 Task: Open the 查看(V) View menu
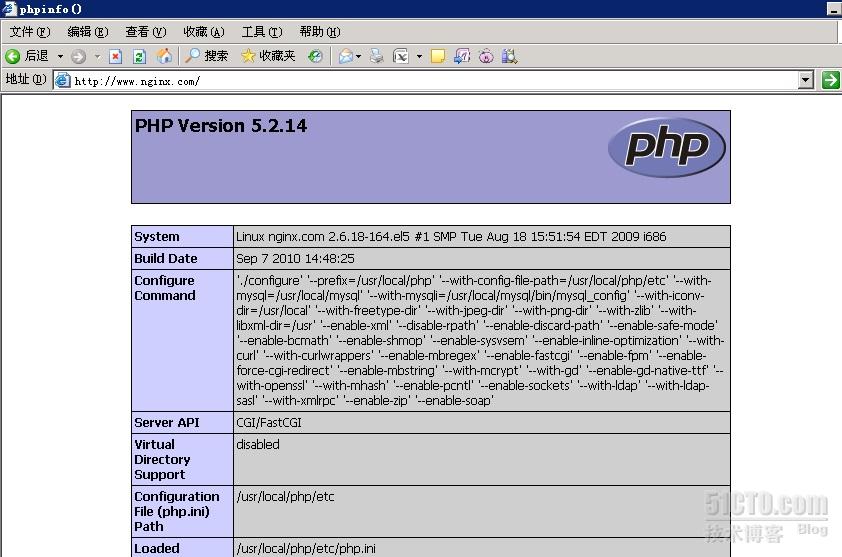[x=146, y=32]
